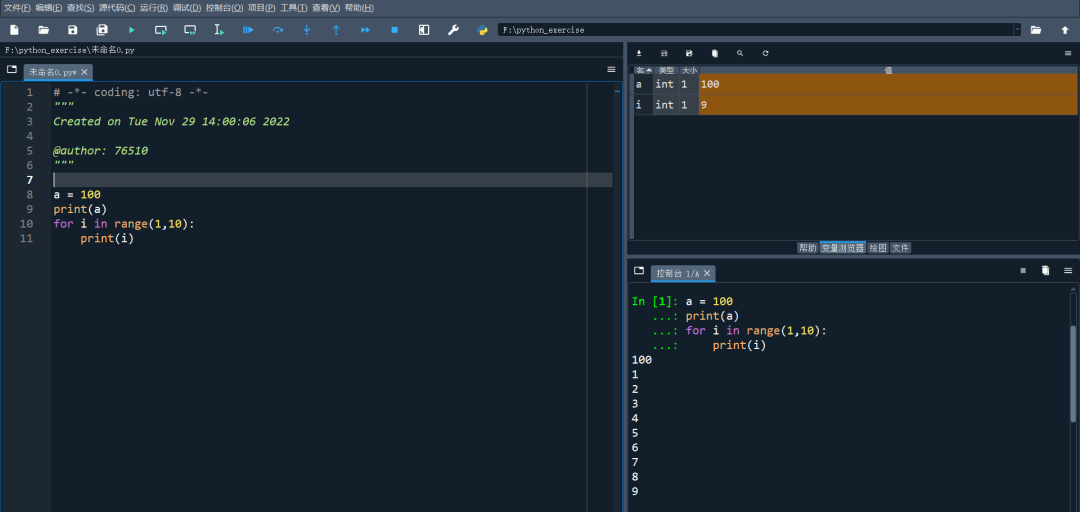Run selection or current line icon
Image resolution: width=1080 pixels, height=512 pixels.
pos(219,30)
